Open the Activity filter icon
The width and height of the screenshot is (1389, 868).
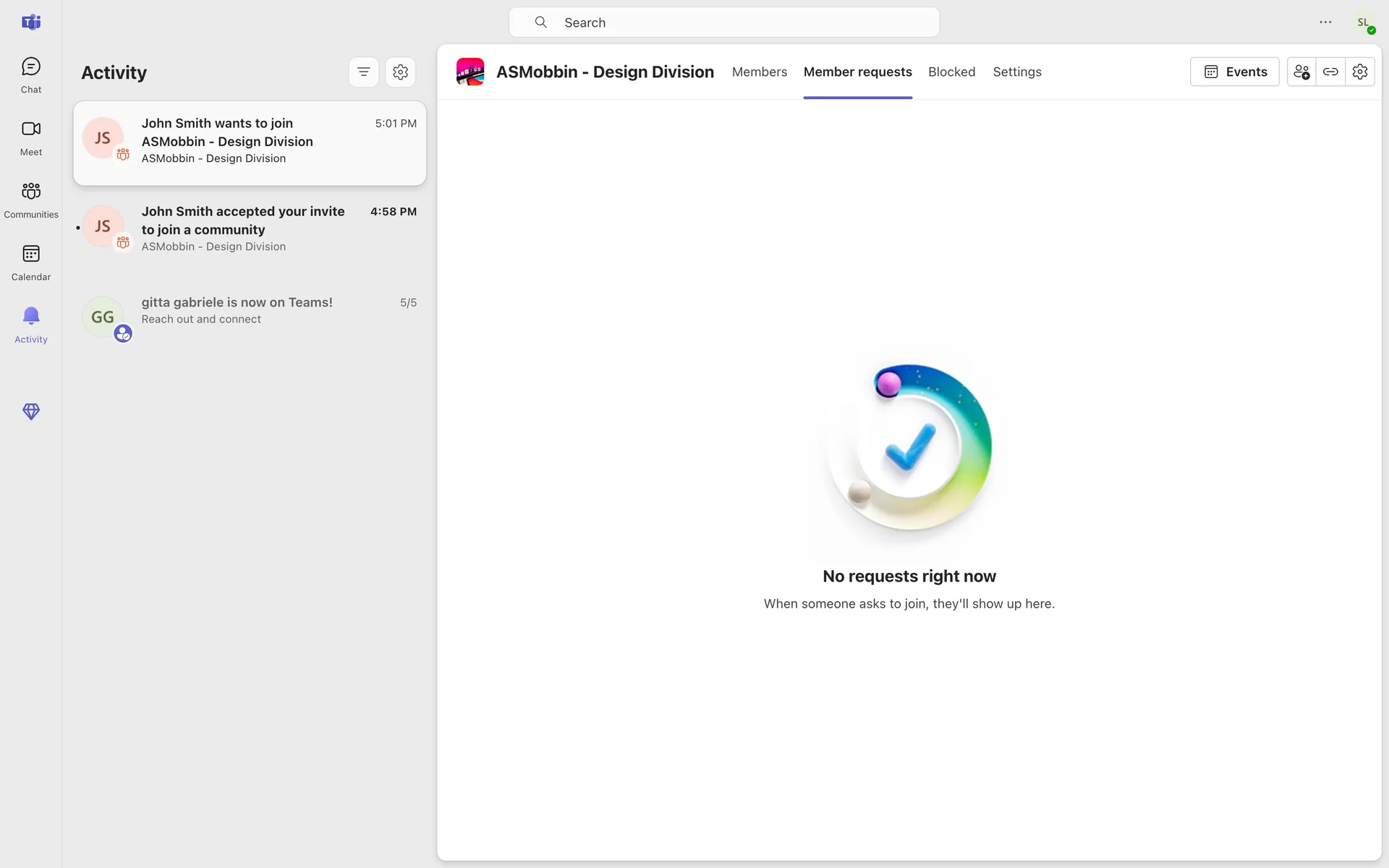363,72
